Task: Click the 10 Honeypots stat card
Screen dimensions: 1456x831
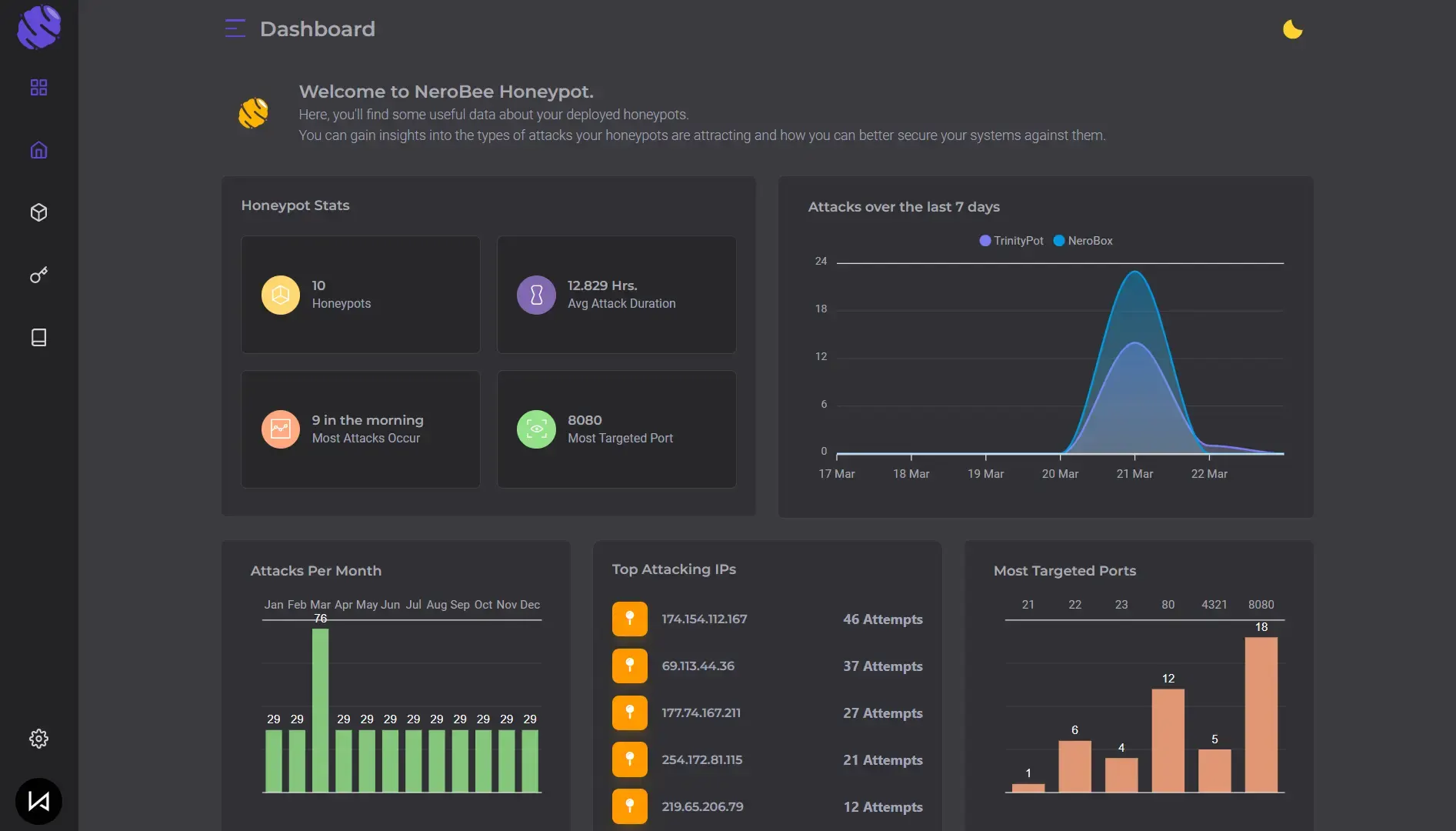Action: click(361, 295)
